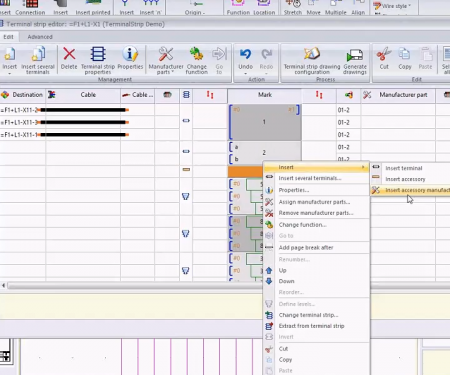Click the grid scroll left arrow
The width and height of the screenshot is (450, 375).
[3, 285]
